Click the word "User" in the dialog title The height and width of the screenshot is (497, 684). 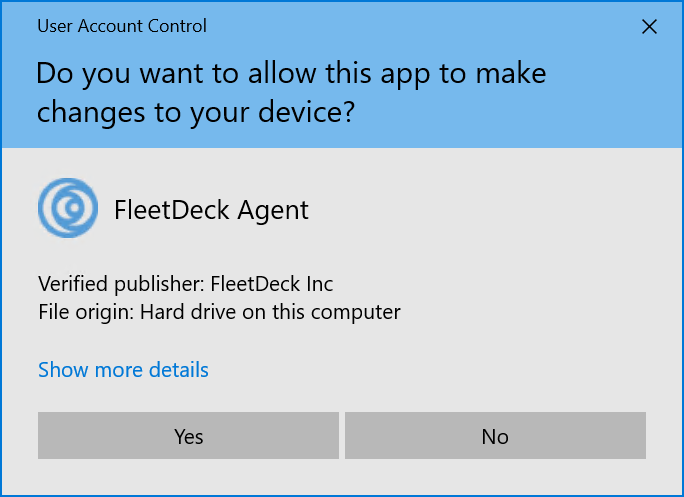[x=56, y=26]
